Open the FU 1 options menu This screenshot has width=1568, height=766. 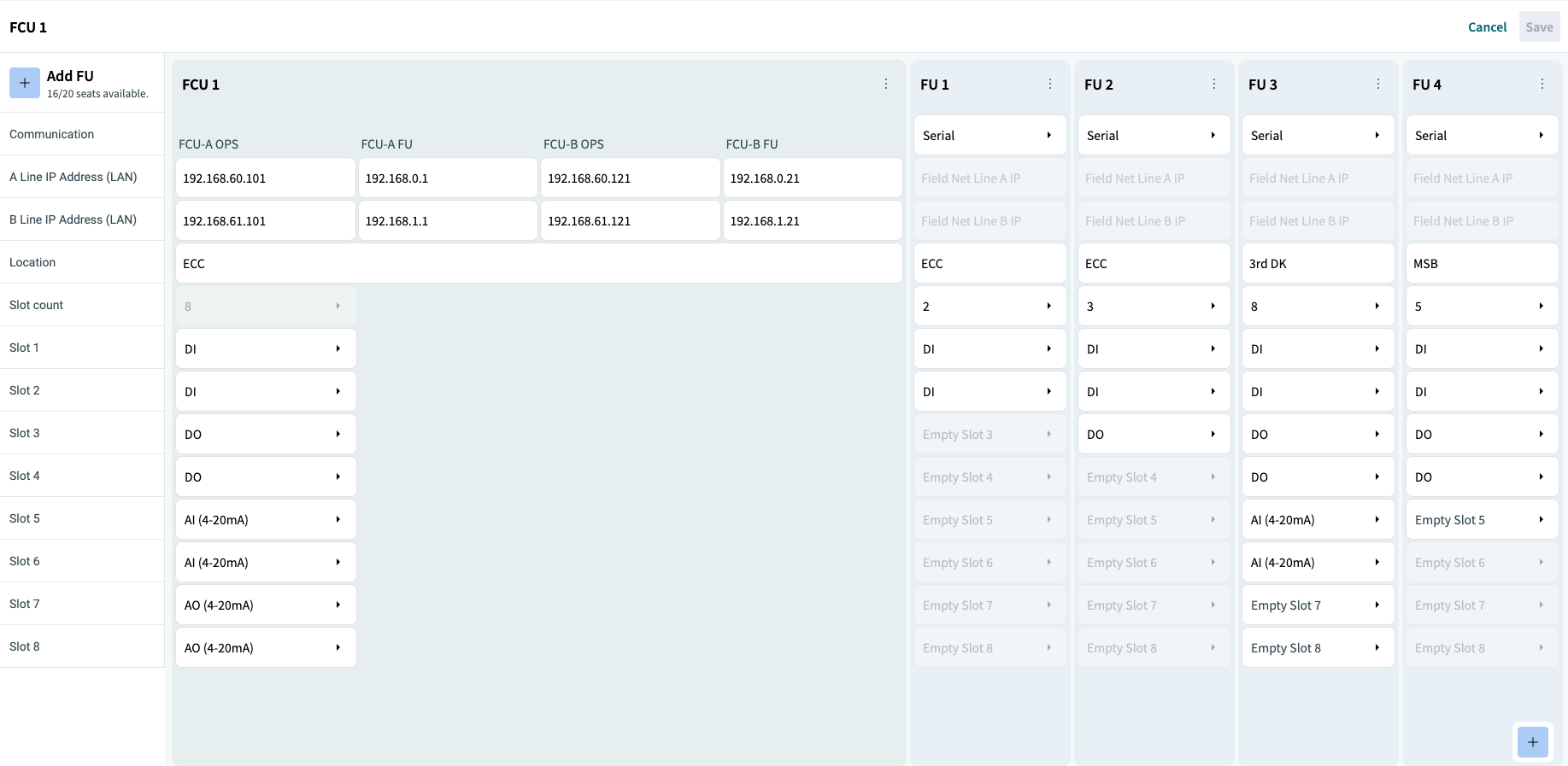[x=1050, y=84]
